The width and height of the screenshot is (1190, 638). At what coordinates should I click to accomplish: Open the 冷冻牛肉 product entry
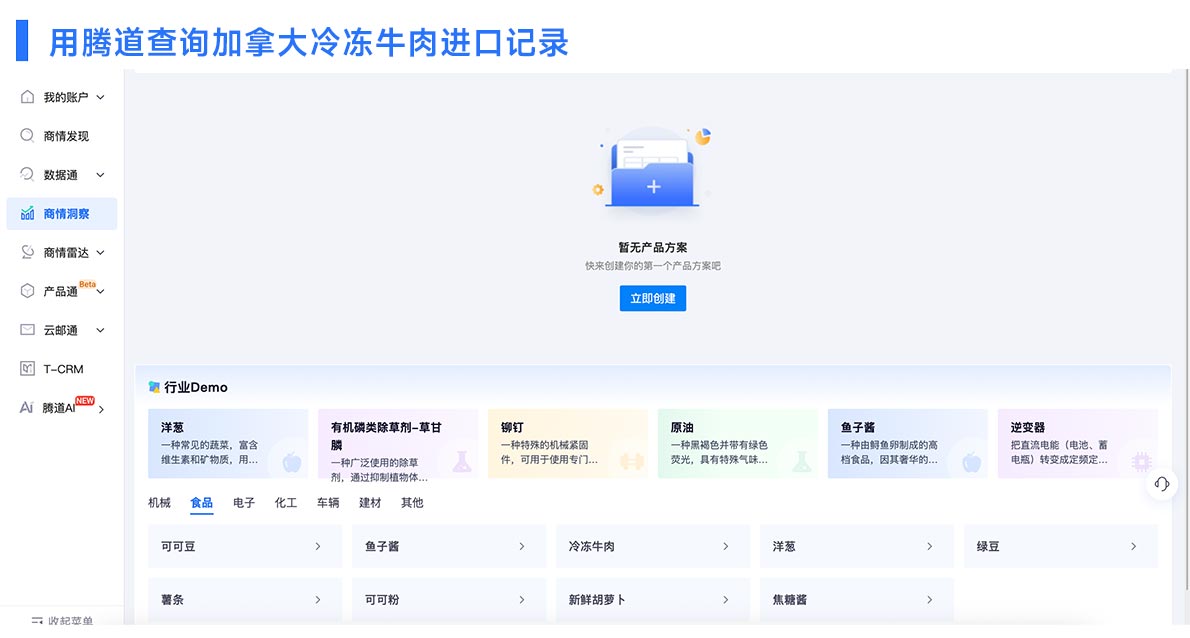(652, 546)
